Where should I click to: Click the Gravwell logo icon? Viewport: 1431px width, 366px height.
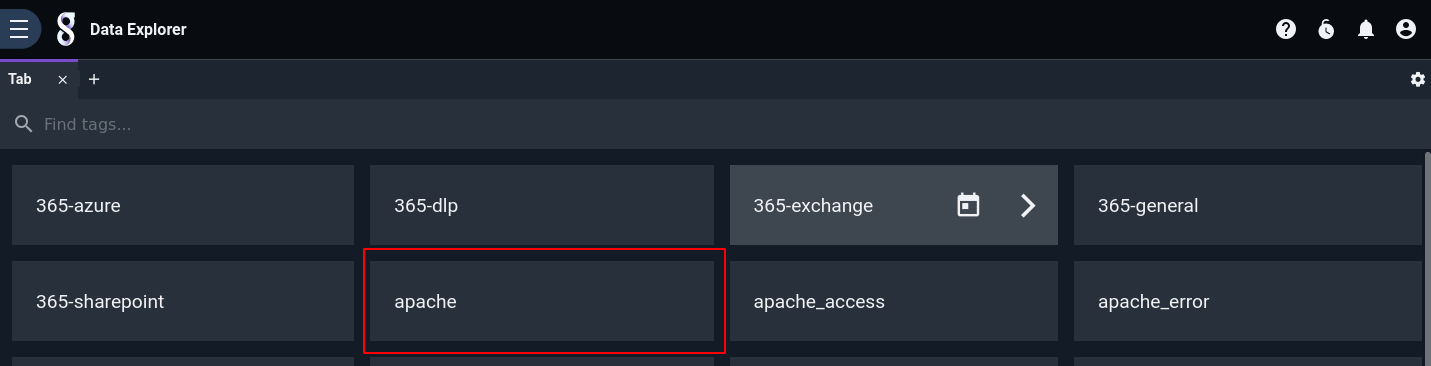coord(66,29)
